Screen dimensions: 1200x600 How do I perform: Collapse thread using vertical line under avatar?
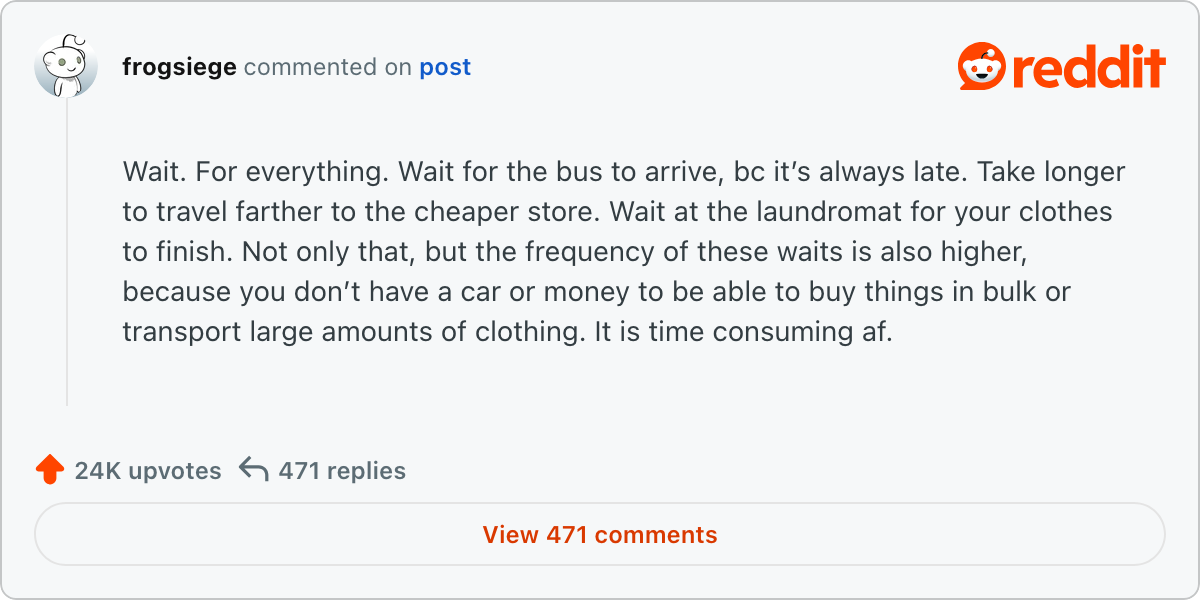coord(67,252)
